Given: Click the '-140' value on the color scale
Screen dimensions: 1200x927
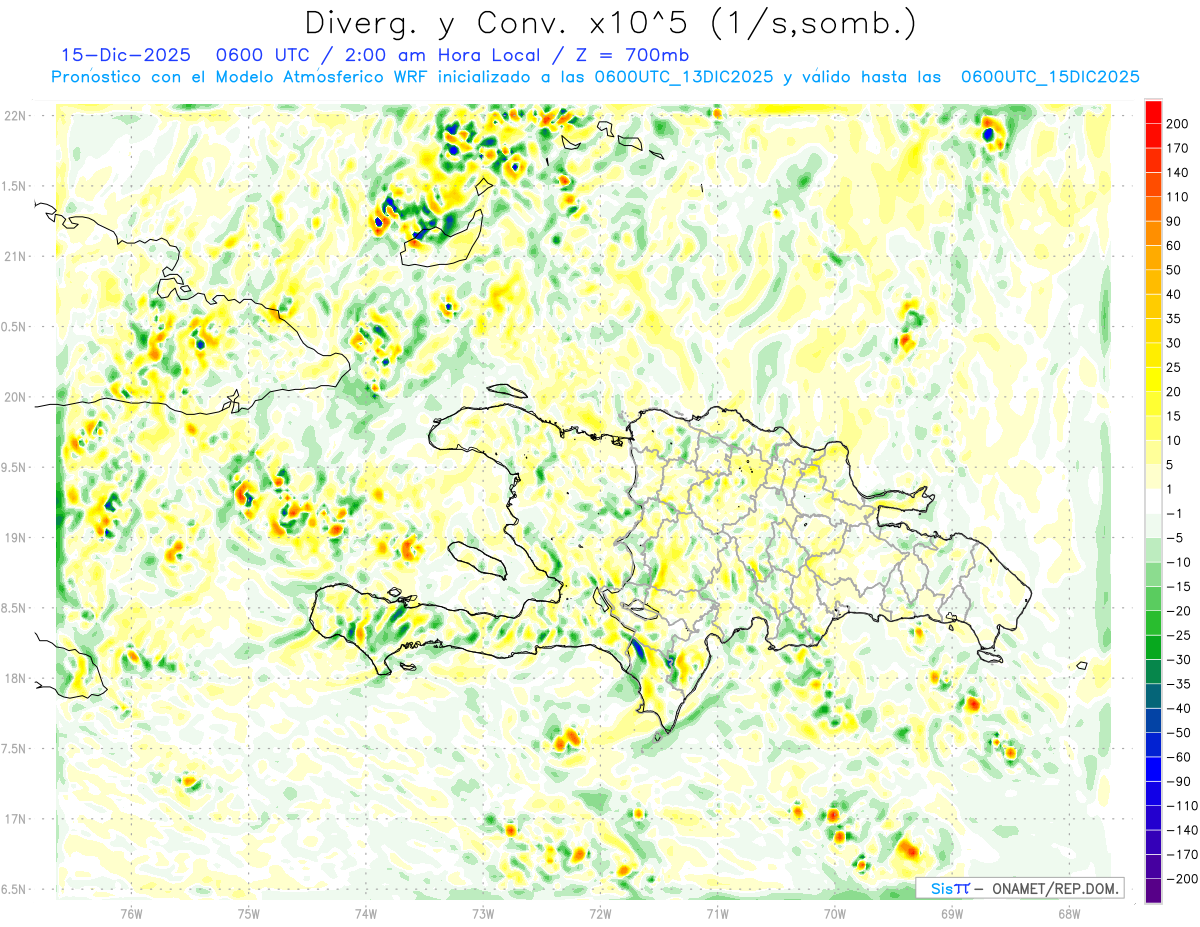Looking at the screenshot, I should pyautogui.click(x=1184, y=831).
